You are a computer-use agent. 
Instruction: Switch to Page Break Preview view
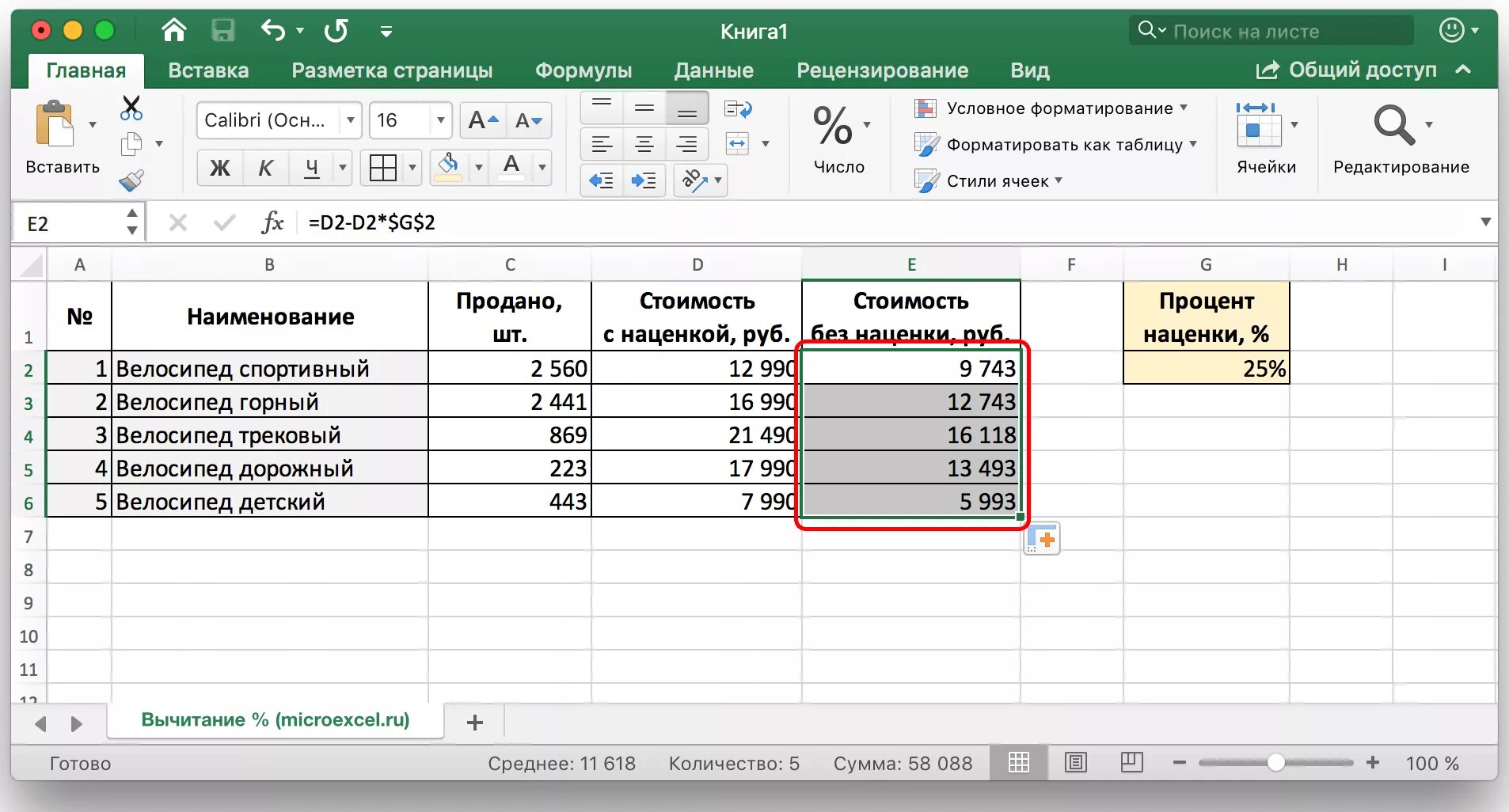coord(1132,762)
